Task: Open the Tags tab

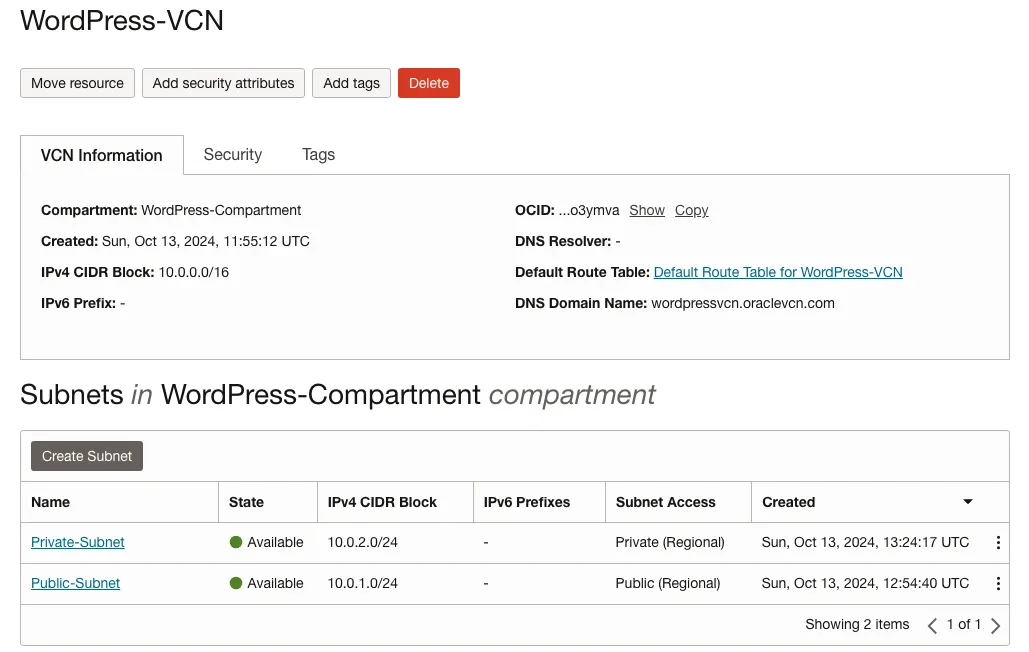Action: point(318,154)
